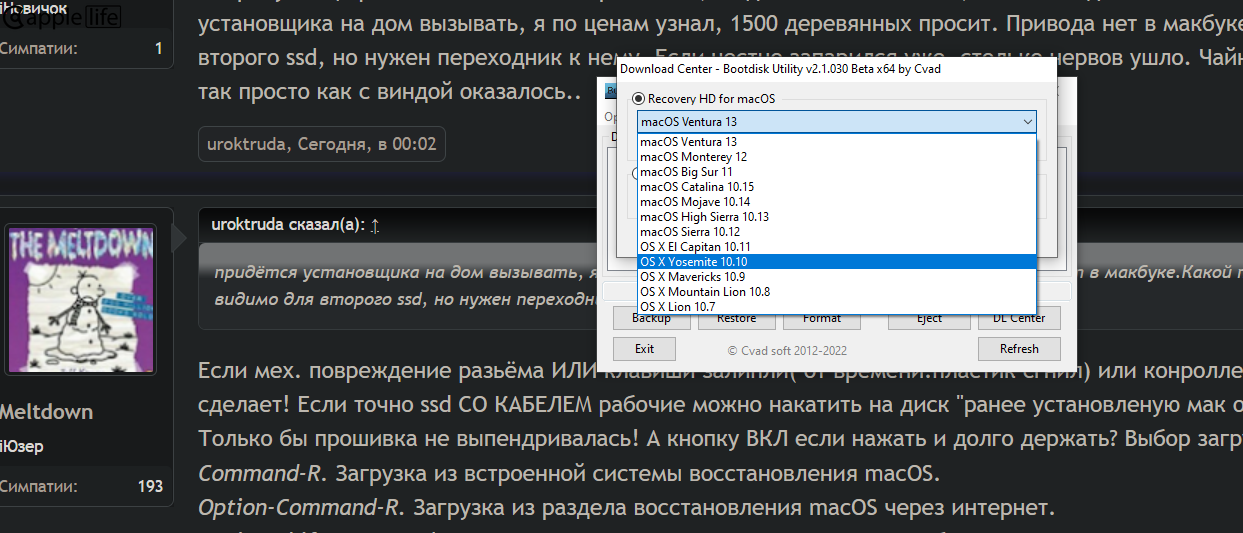Image resolution: width=1243 pixels, height=533 pixels.
Task: Open the 'Сегодня, в 00:02' post timestamp link
Action: pyautogui.click(x=368, y=144)
